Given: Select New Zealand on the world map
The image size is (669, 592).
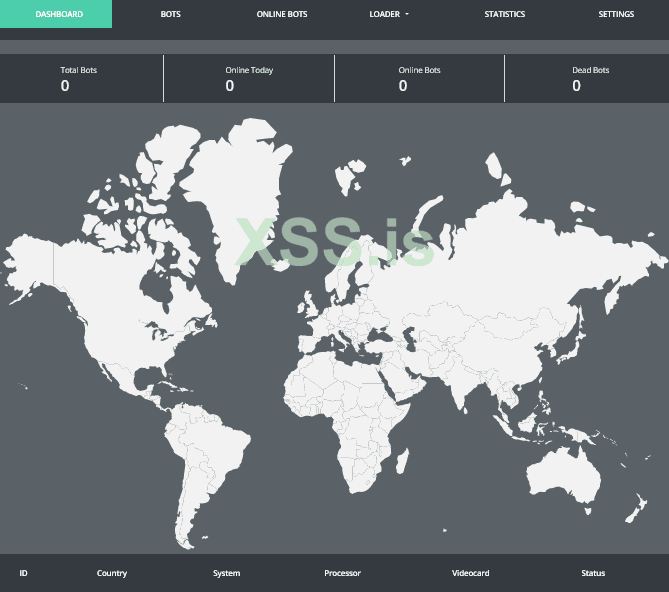Looking at the screenshot, I should point(636,508).
